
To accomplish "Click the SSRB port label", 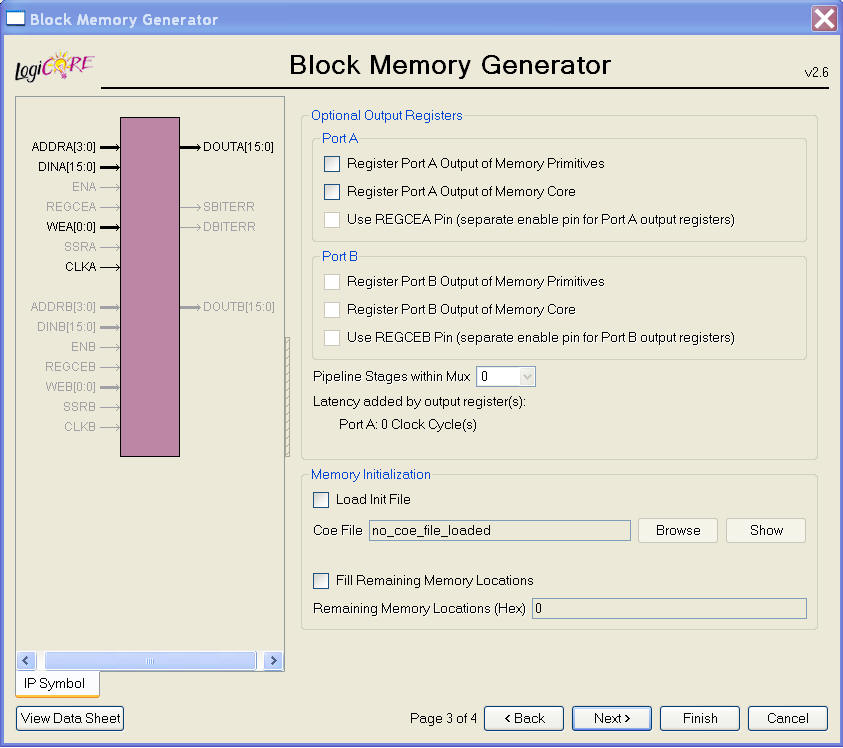I will (x=80, y=407).
